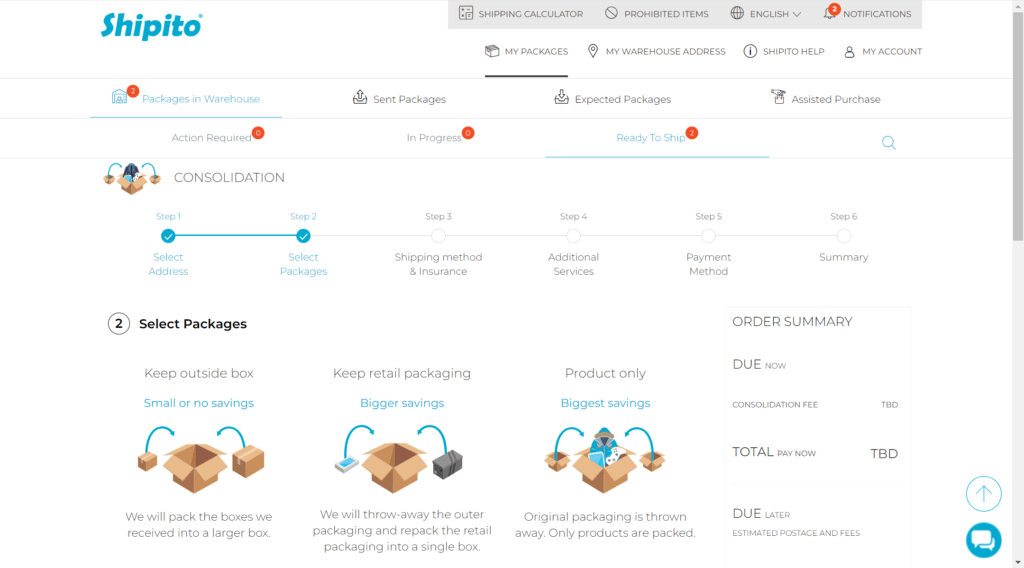
Task: Click the Keep outside box heading
Action: coord(199,373)
